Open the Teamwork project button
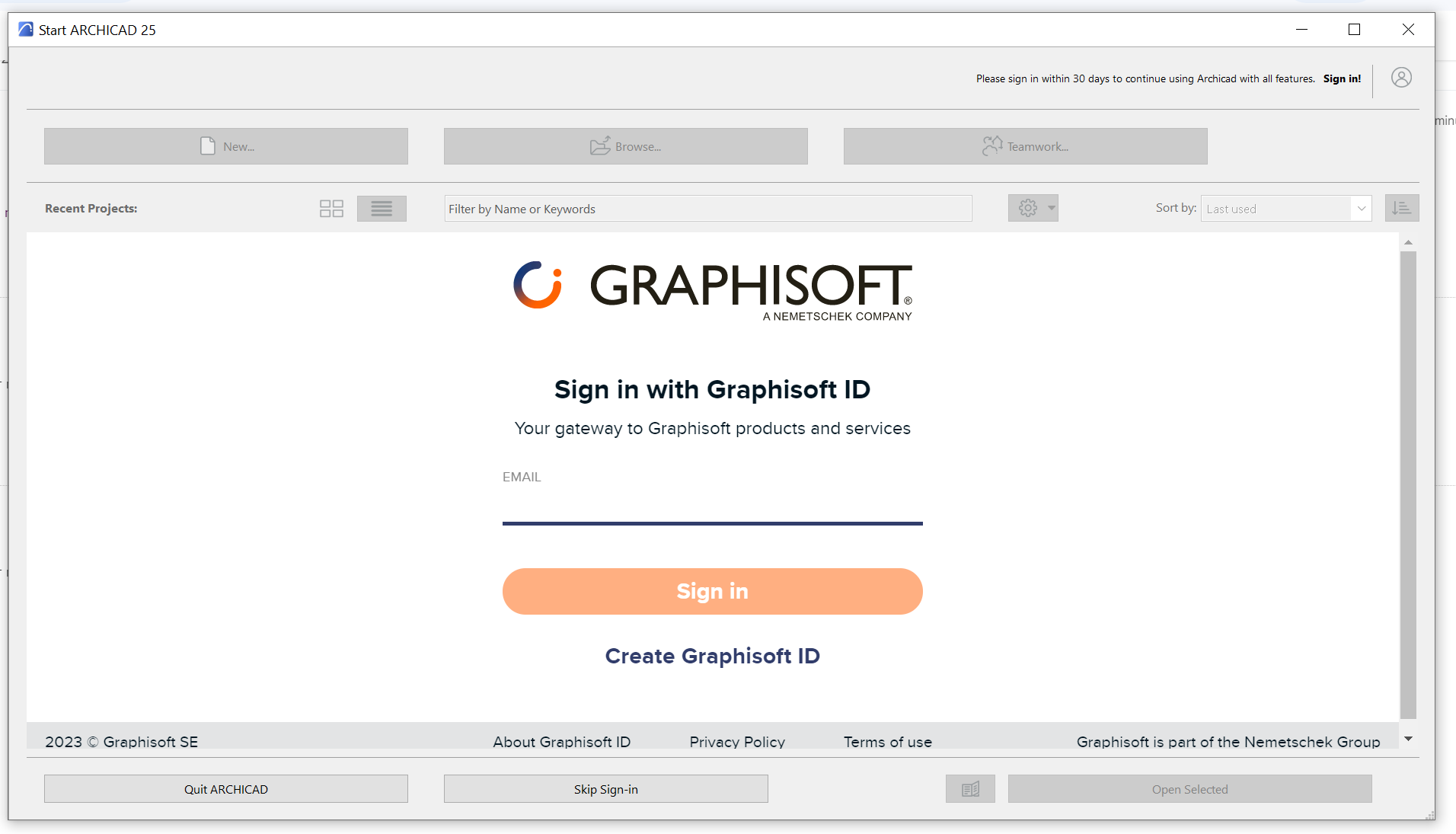 1025,146
